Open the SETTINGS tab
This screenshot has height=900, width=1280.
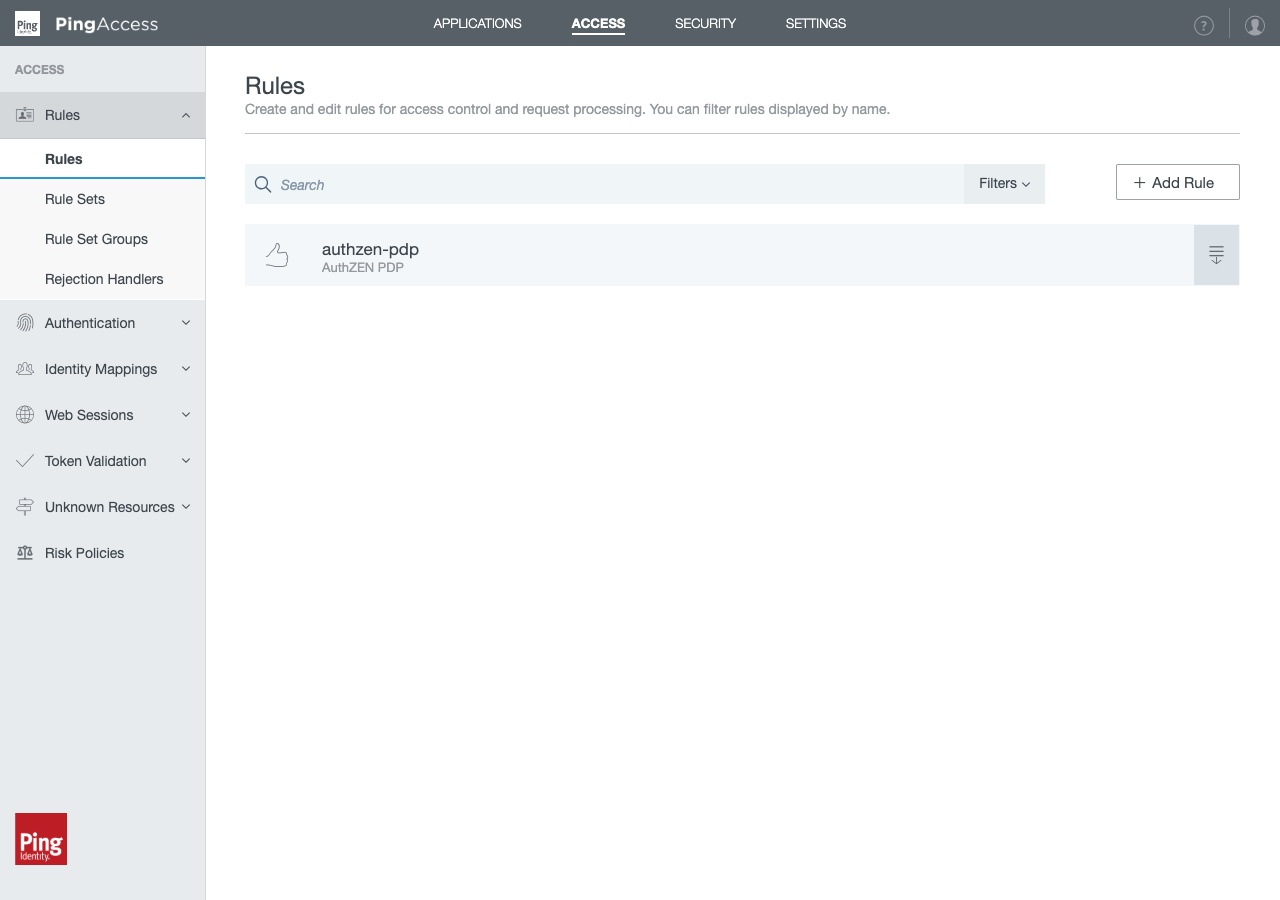pos(816,23)
